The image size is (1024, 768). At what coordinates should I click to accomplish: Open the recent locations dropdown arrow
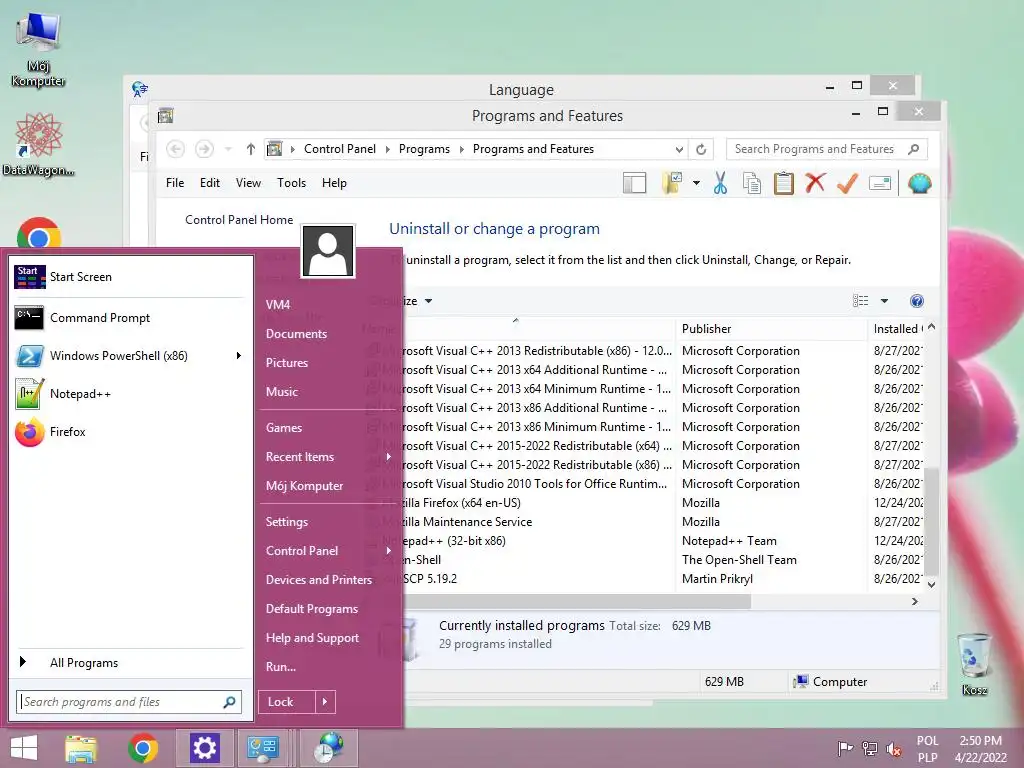coord(228,150)
